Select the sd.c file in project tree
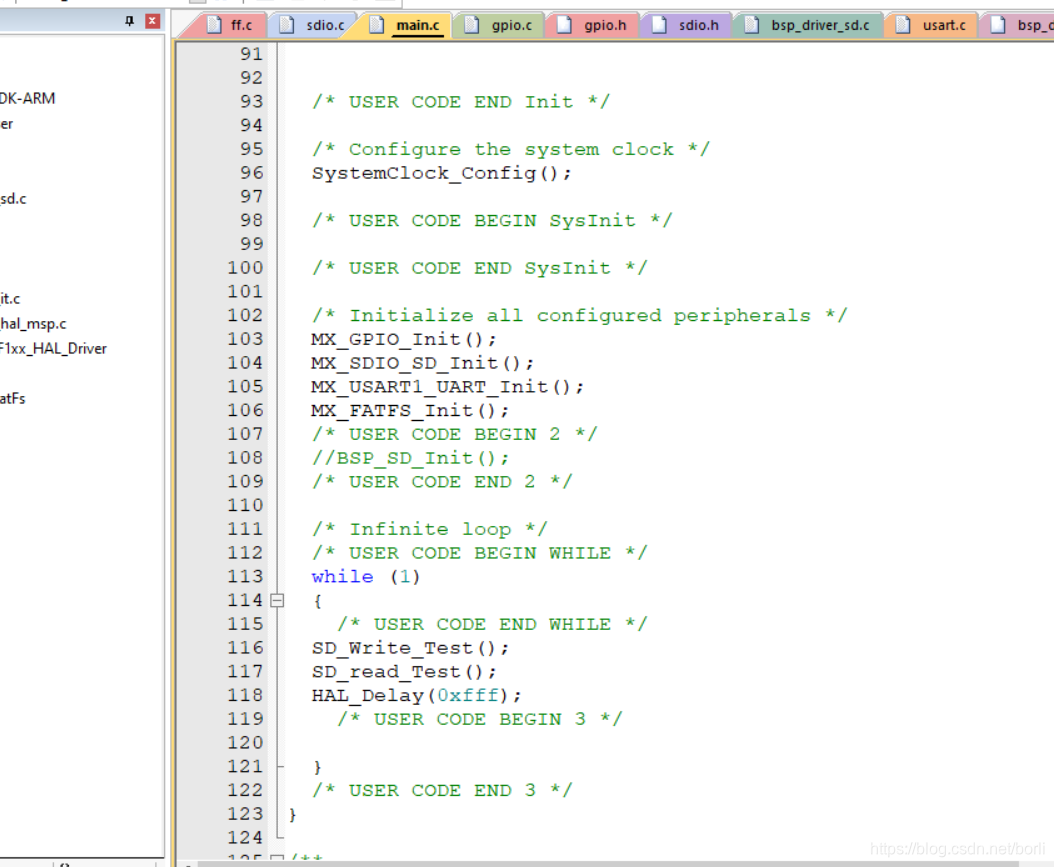The height and width of the screenshot is (867, 1054). [13, 199]
